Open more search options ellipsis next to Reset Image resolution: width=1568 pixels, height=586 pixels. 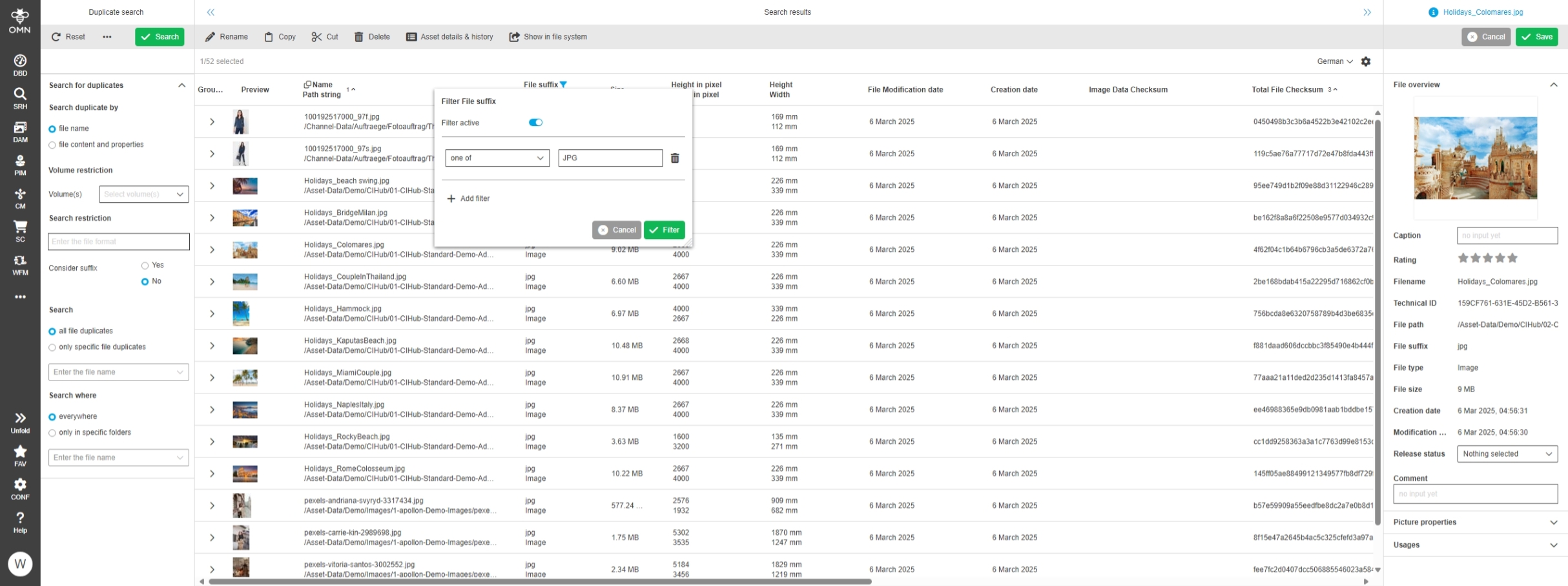pyautogui.click(x=107, y=37)
